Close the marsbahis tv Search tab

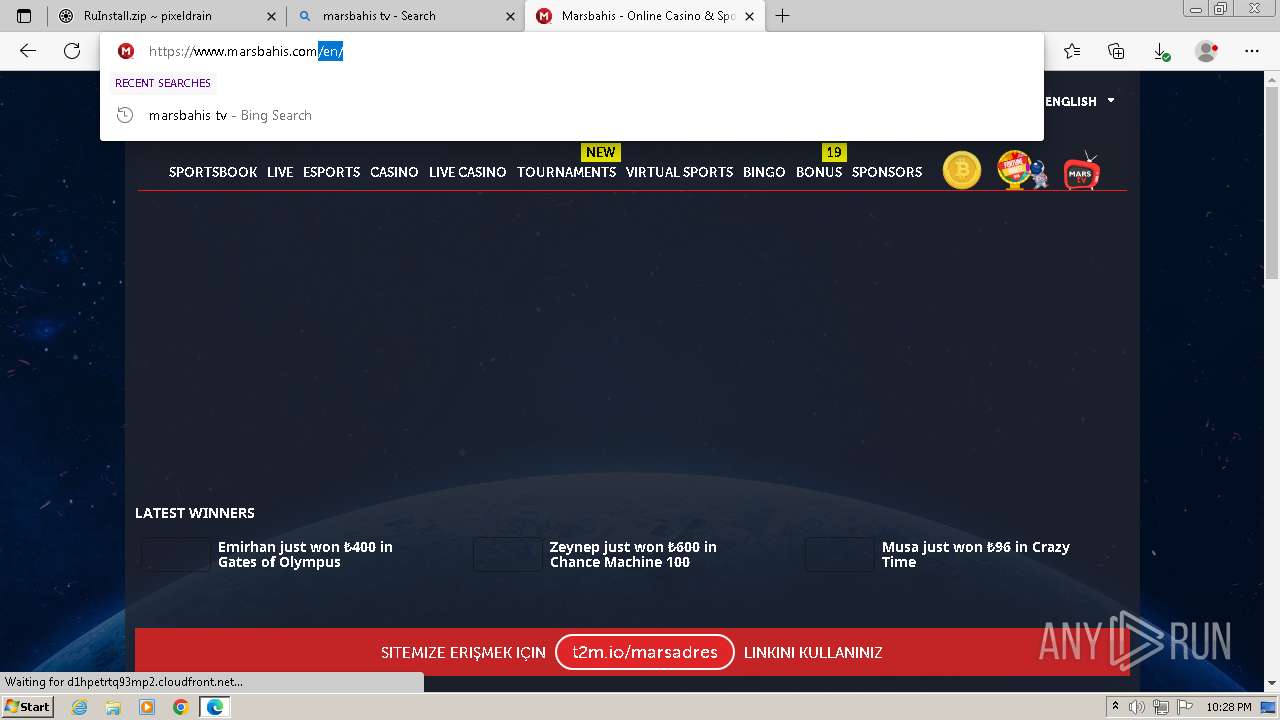pyautogui.click(x=510, y=16)
